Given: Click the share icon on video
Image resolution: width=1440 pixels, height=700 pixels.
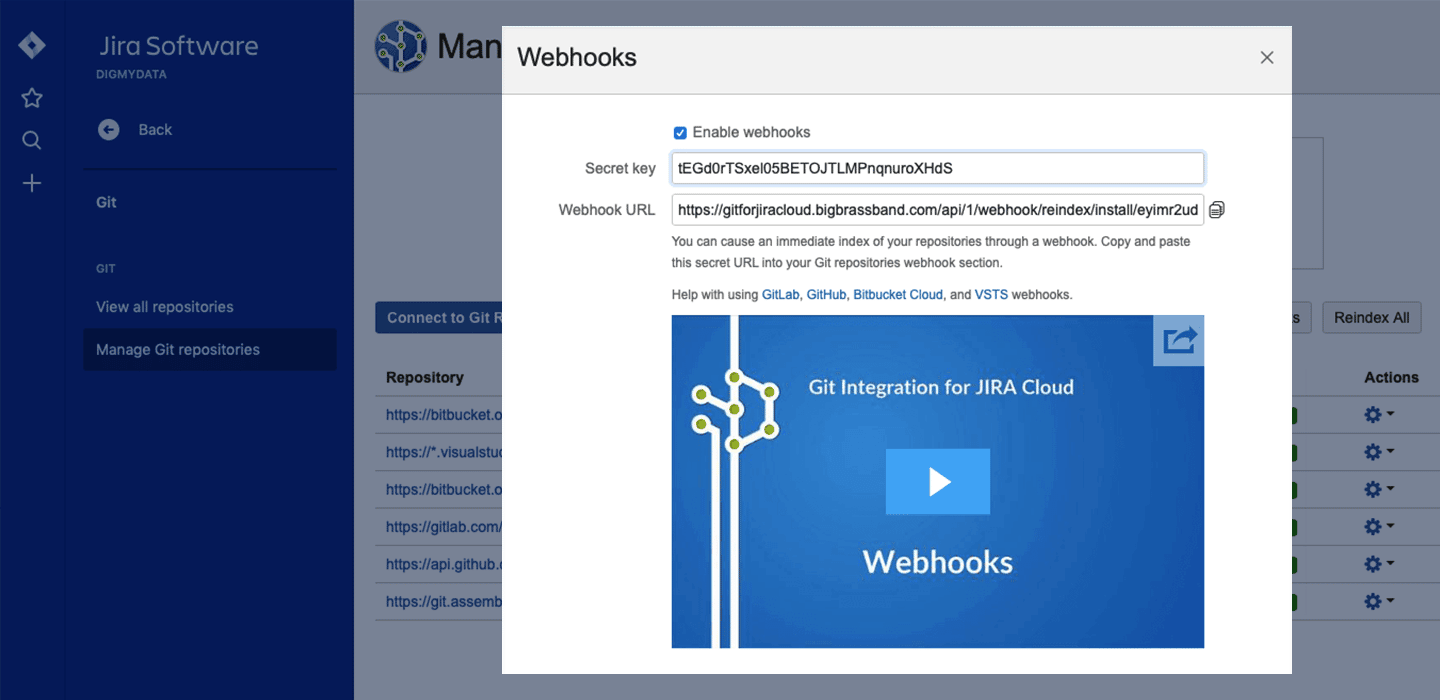Looking at the screenshot, I should click(x=1179, y=341).
